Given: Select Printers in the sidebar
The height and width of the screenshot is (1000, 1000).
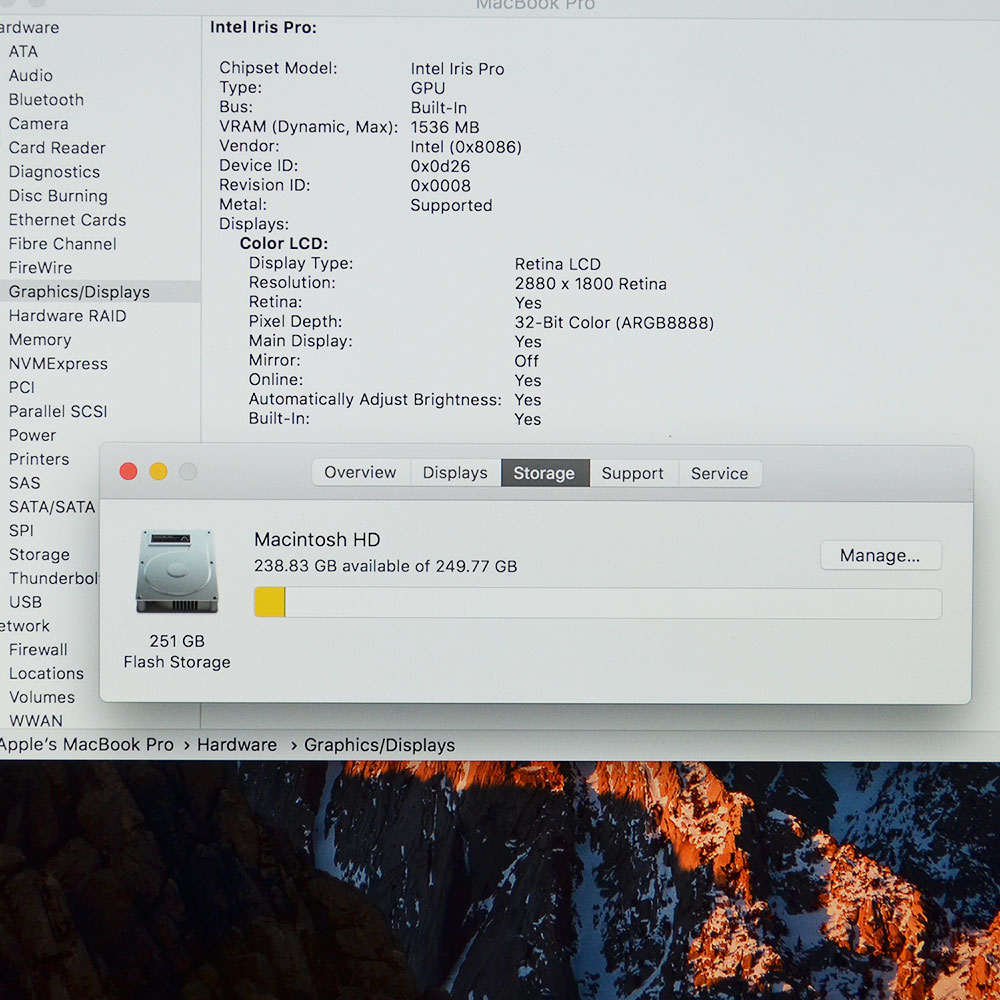Looking at the screenshot, I should tap(39, 459).
